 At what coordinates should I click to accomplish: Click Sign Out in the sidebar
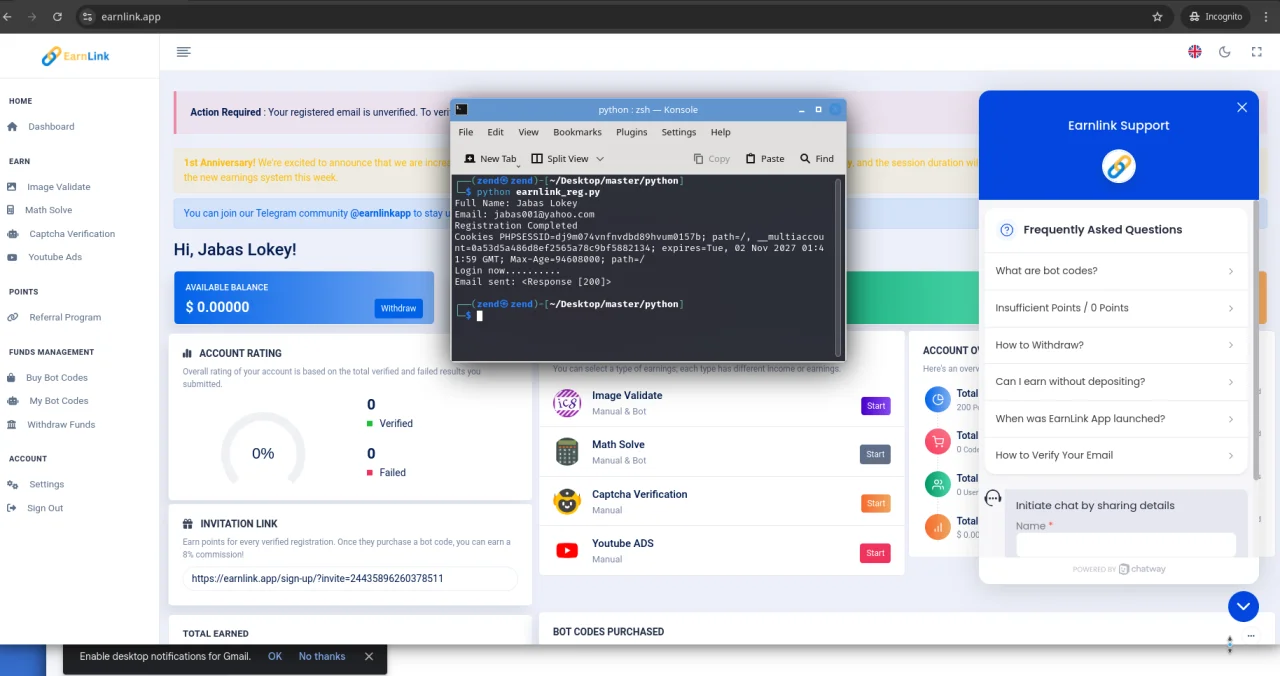click(45, 508)
